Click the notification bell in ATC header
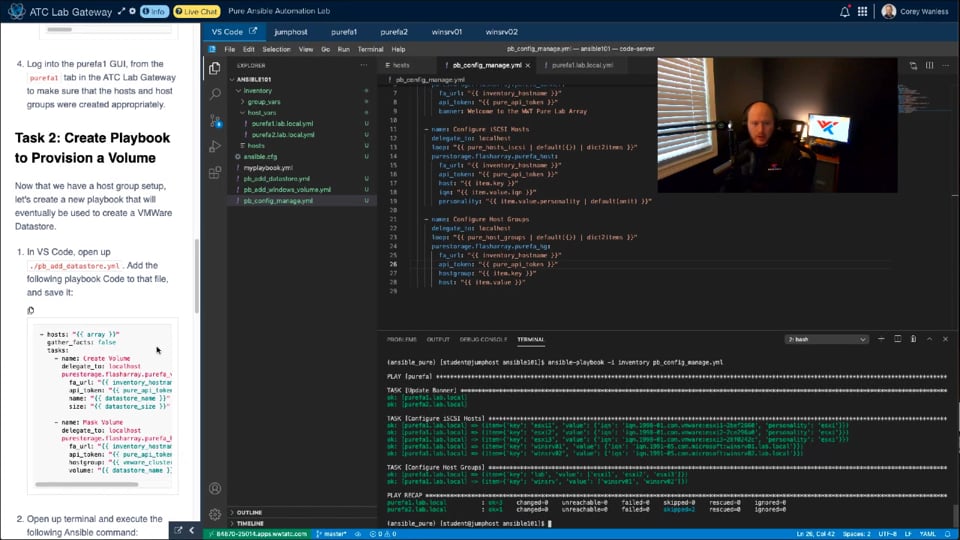Image resolution: width=960 pixels, height=540 pixels. (845, 11)
